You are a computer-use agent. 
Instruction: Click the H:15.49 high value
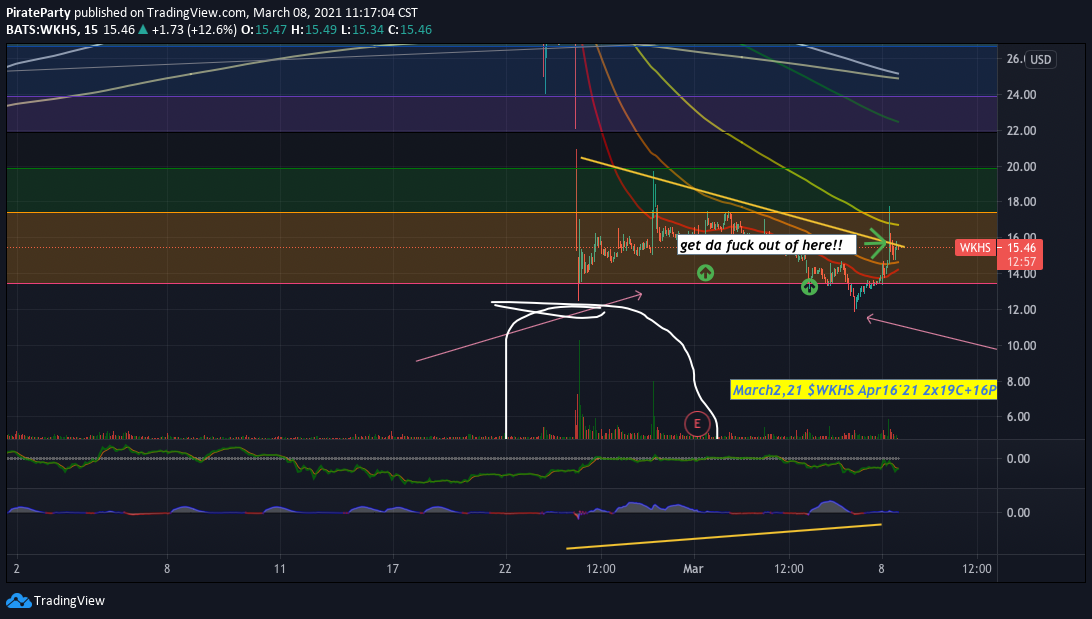click(314, 30)
